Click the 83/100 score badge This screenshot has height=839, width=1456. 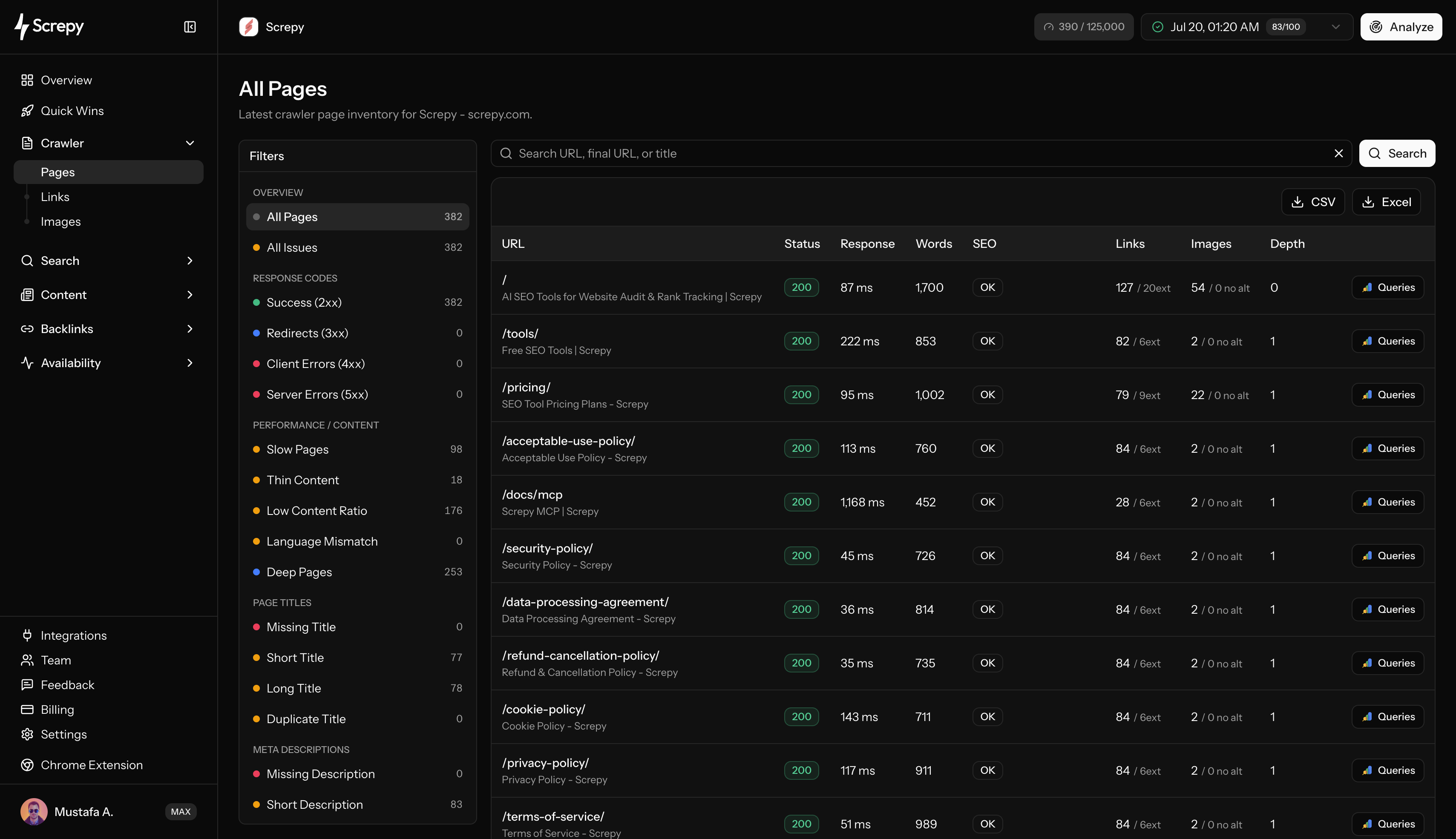[x=1286, y=27]
